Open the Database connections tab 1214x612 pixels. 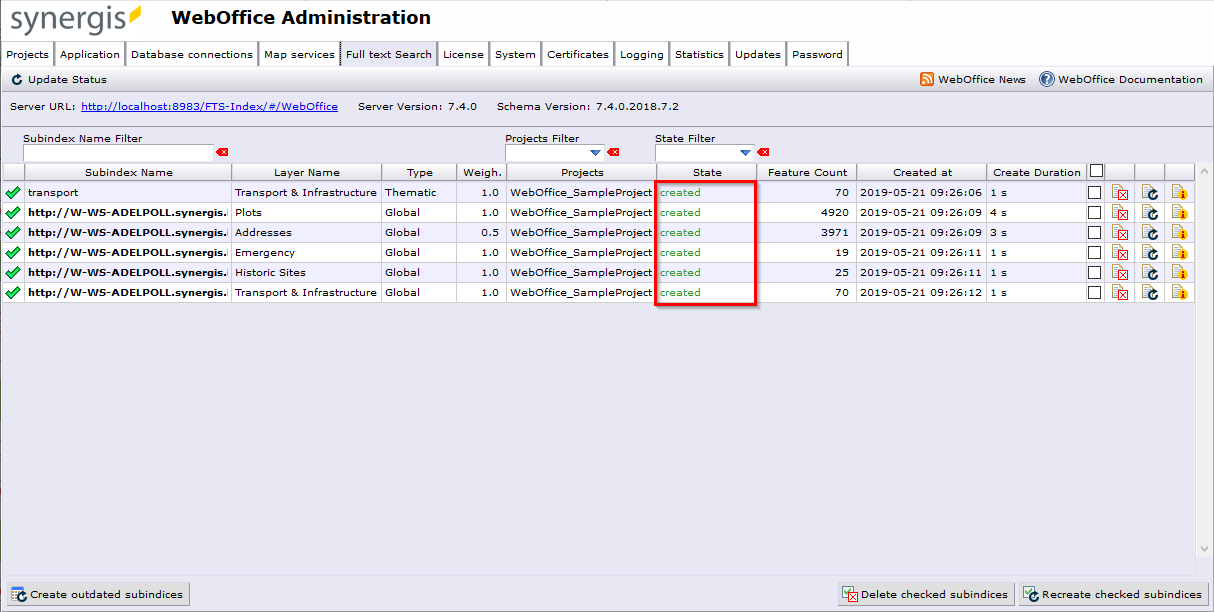coord(191,54)
